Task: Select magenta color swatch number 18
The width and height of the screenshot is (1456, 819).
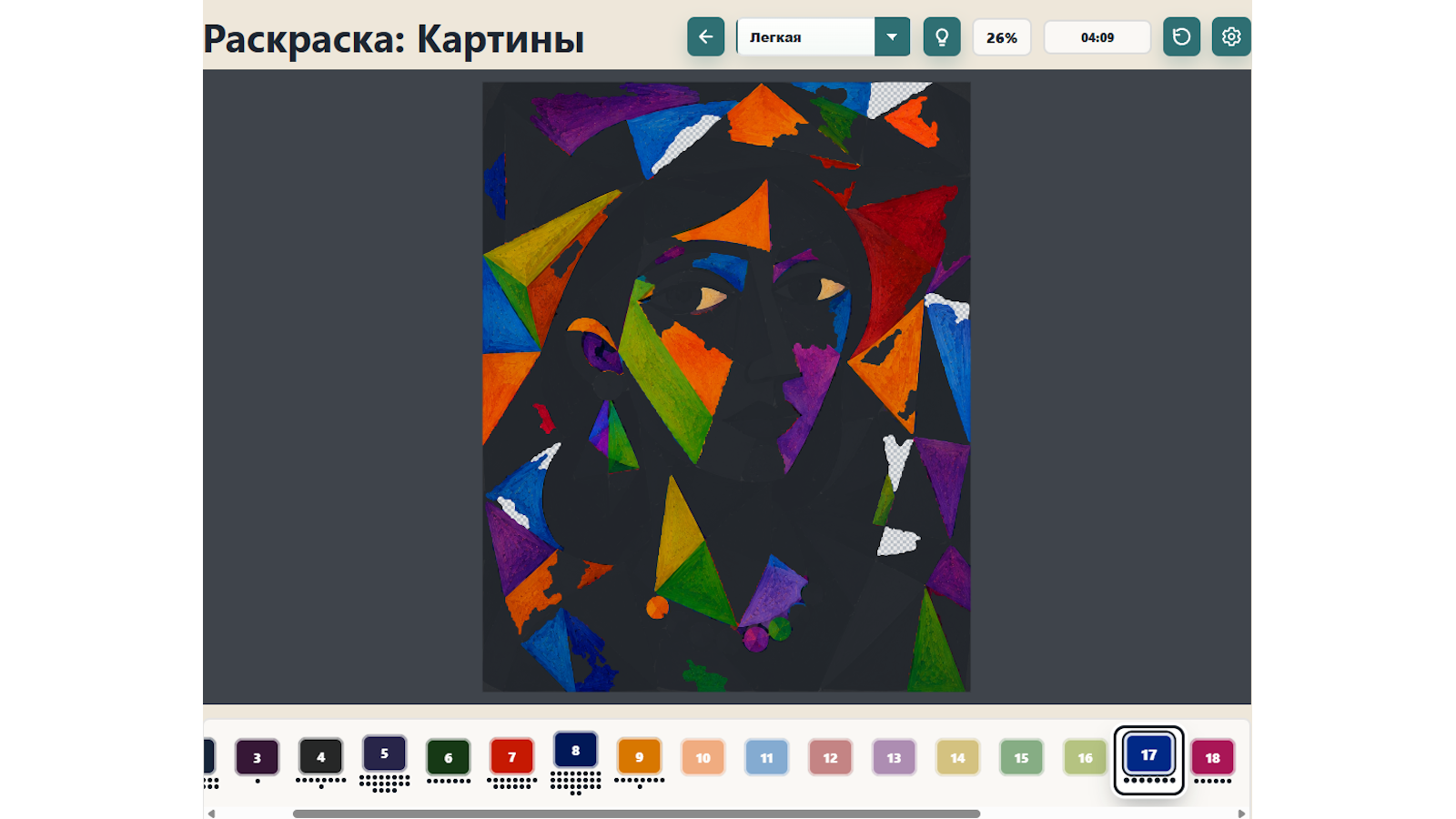Action: pos(1212,757)
